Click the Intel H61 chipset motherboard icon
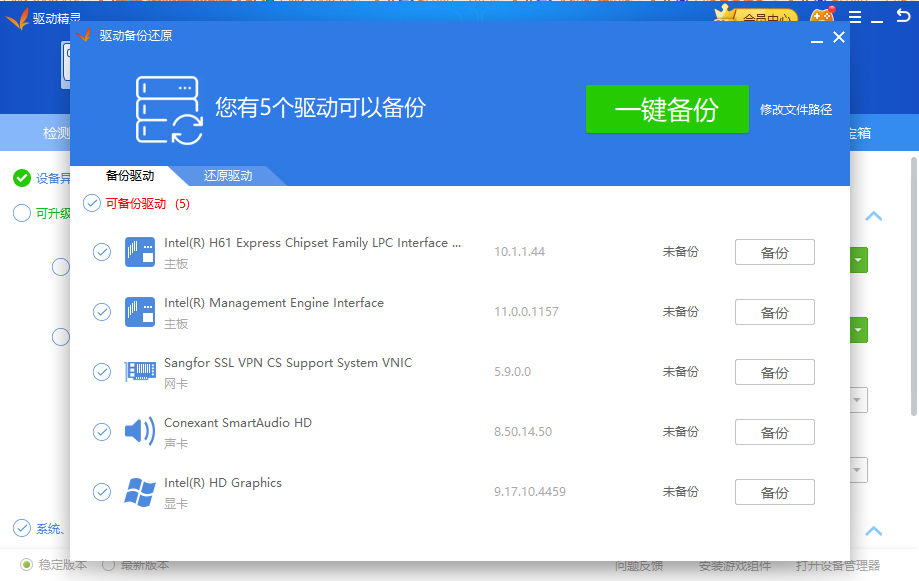 pyautogui.click(x=139, y=252)
